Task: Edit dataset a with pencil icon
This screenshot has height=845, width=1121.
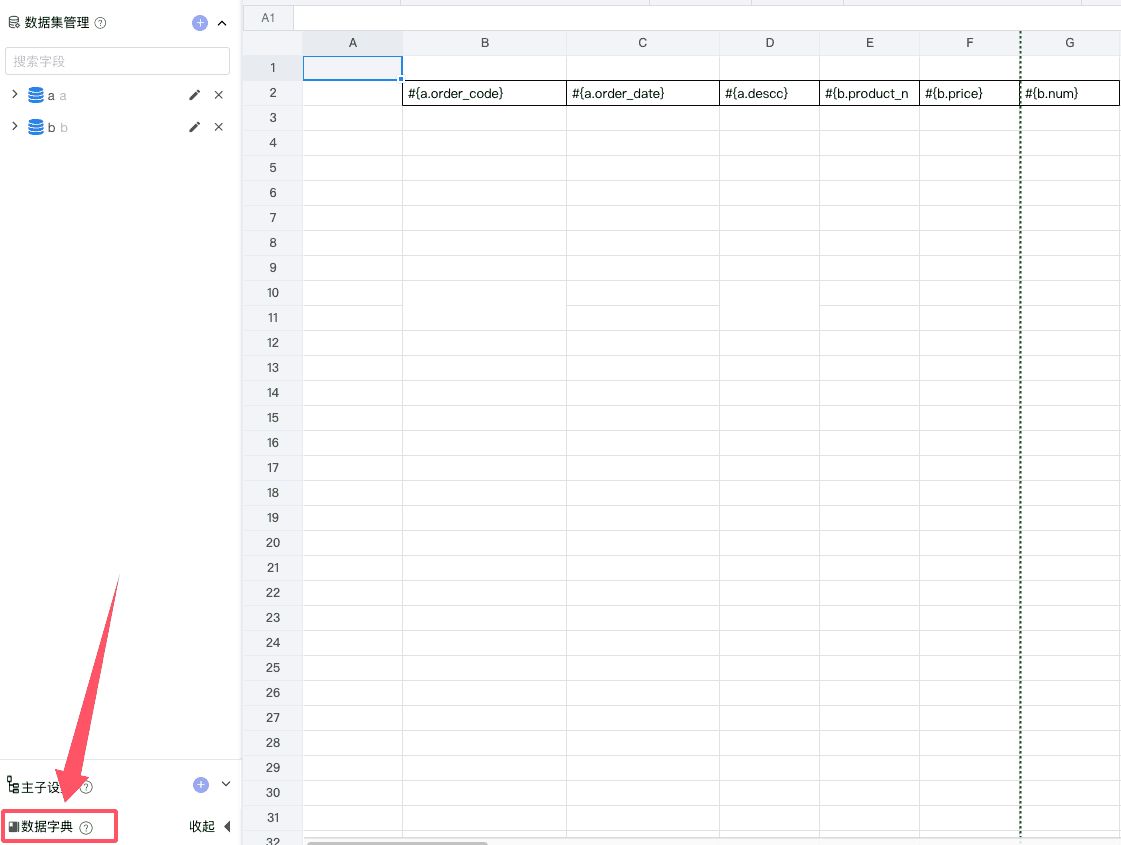Action: [195, 95]
